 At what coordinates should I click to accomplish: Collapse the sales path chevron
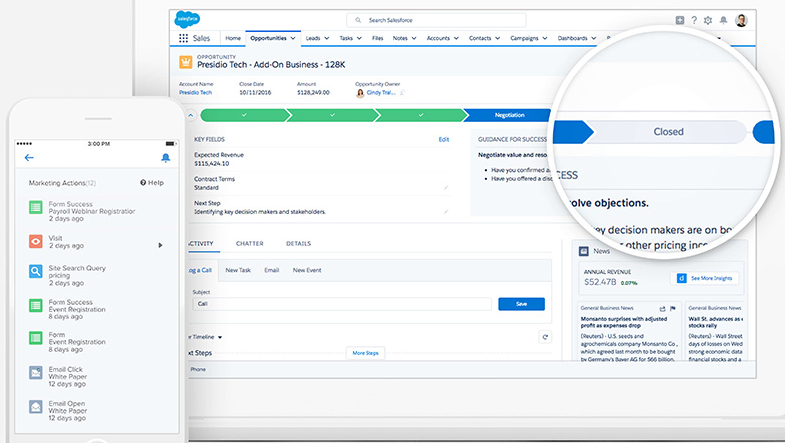tap(191, 115)
